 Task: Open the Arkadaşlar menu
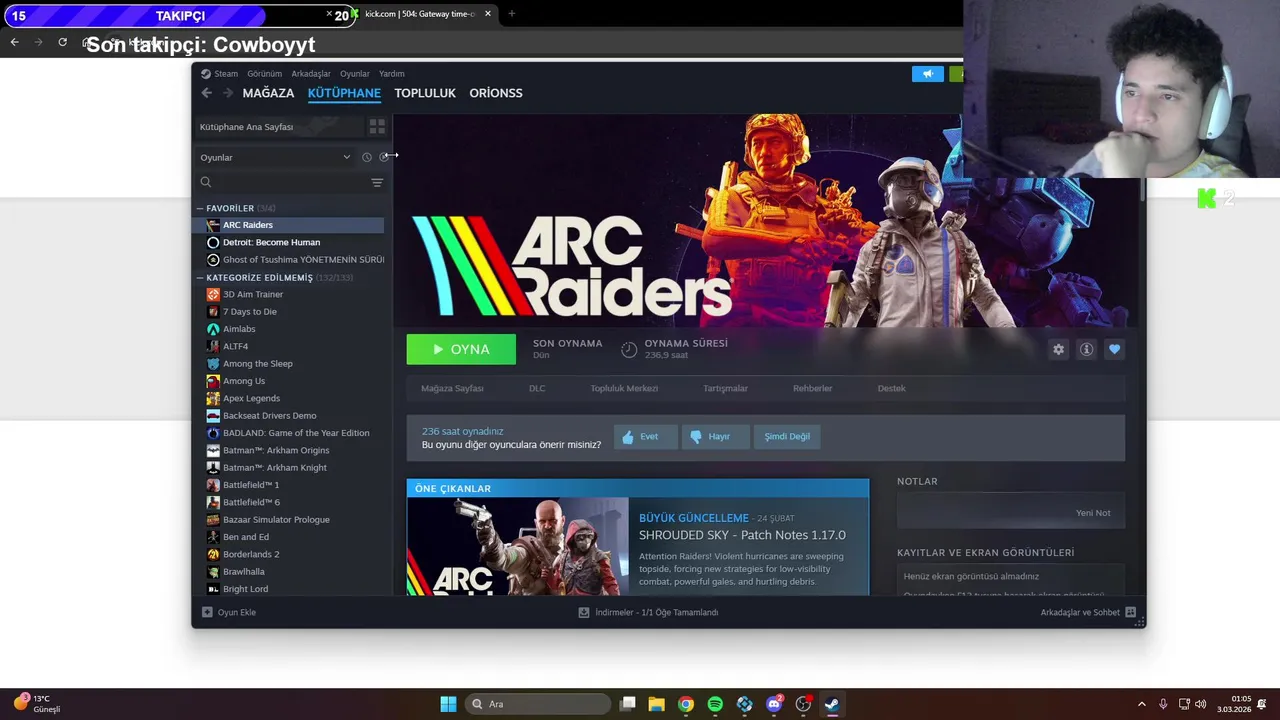coord(311,74)
